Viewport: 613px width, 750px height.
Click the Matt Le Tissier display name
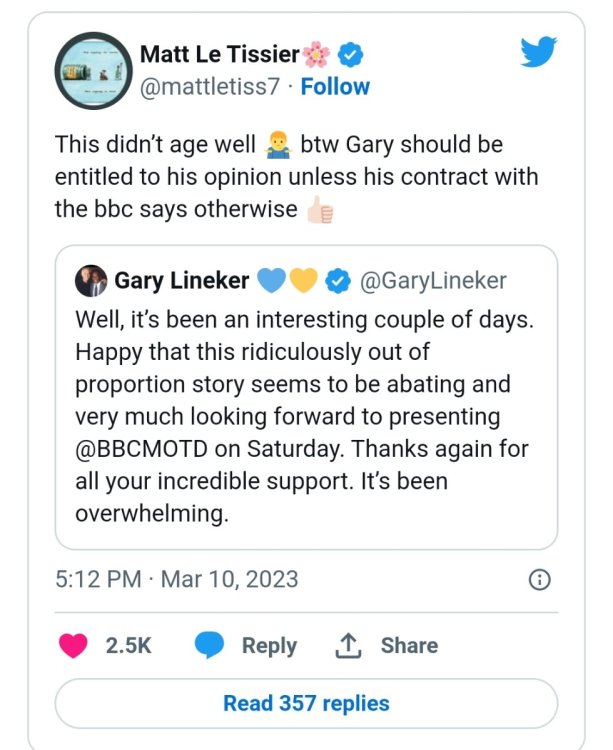[219, 52]
